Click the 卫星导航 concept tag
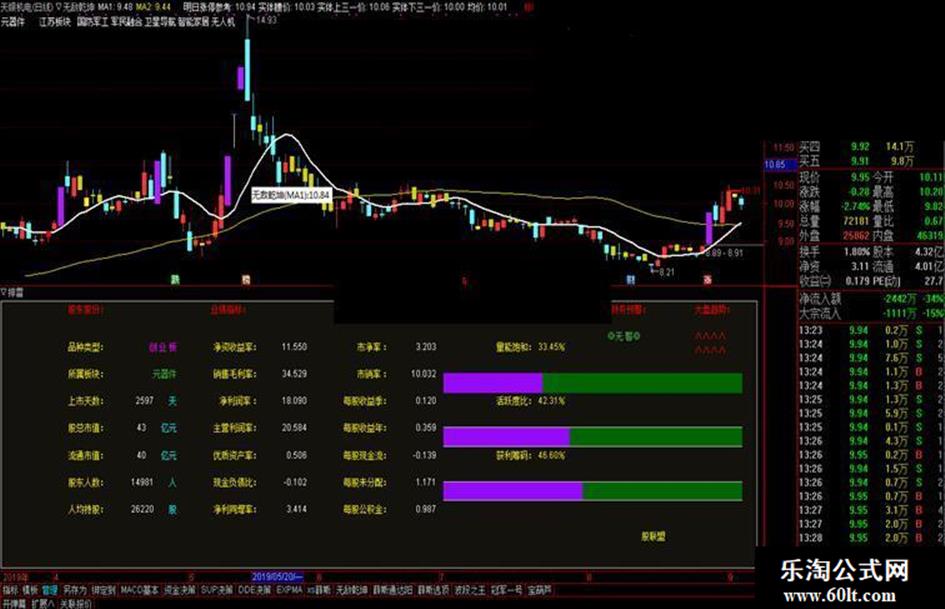 [x=160, y=22]
